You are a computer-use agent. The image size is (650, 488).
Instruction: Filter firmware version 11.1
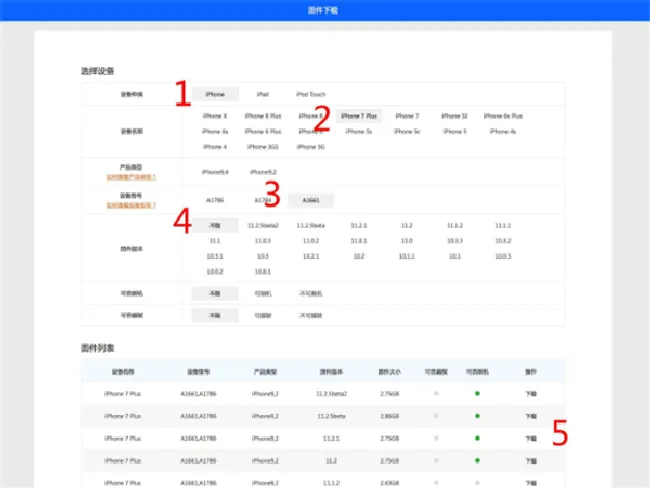point(215,241)
